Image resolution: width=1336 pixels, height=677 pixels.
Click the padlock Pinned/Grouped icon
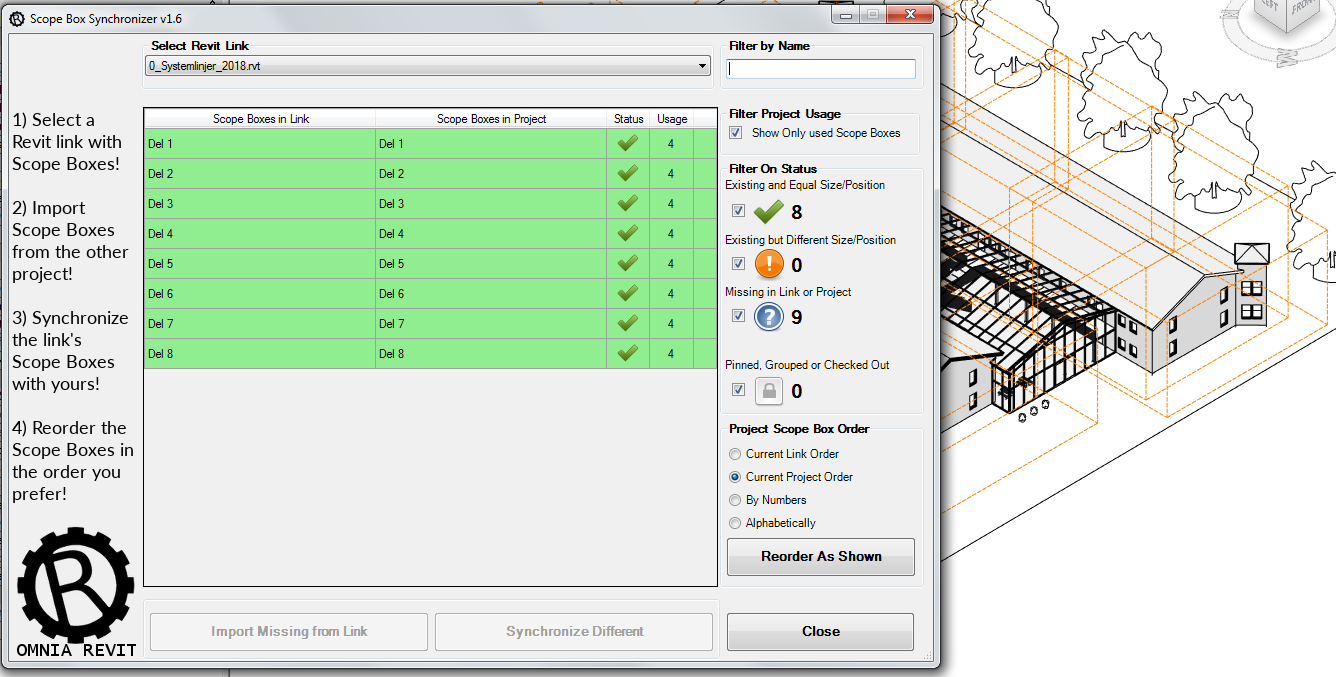click(x=768, y=390)
